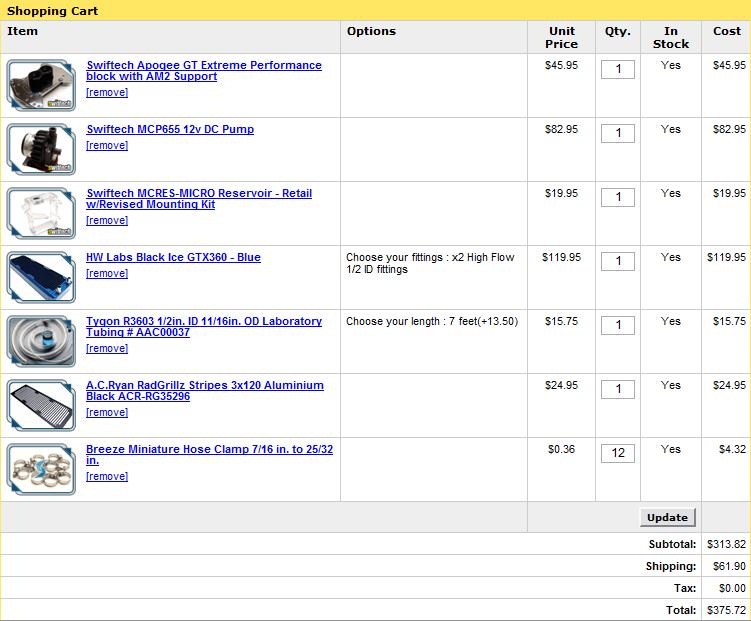Open Swiftech Apogee GT Extreme Performance link
The width and height of the screenshot is (751, 621).
pos(204,71)
